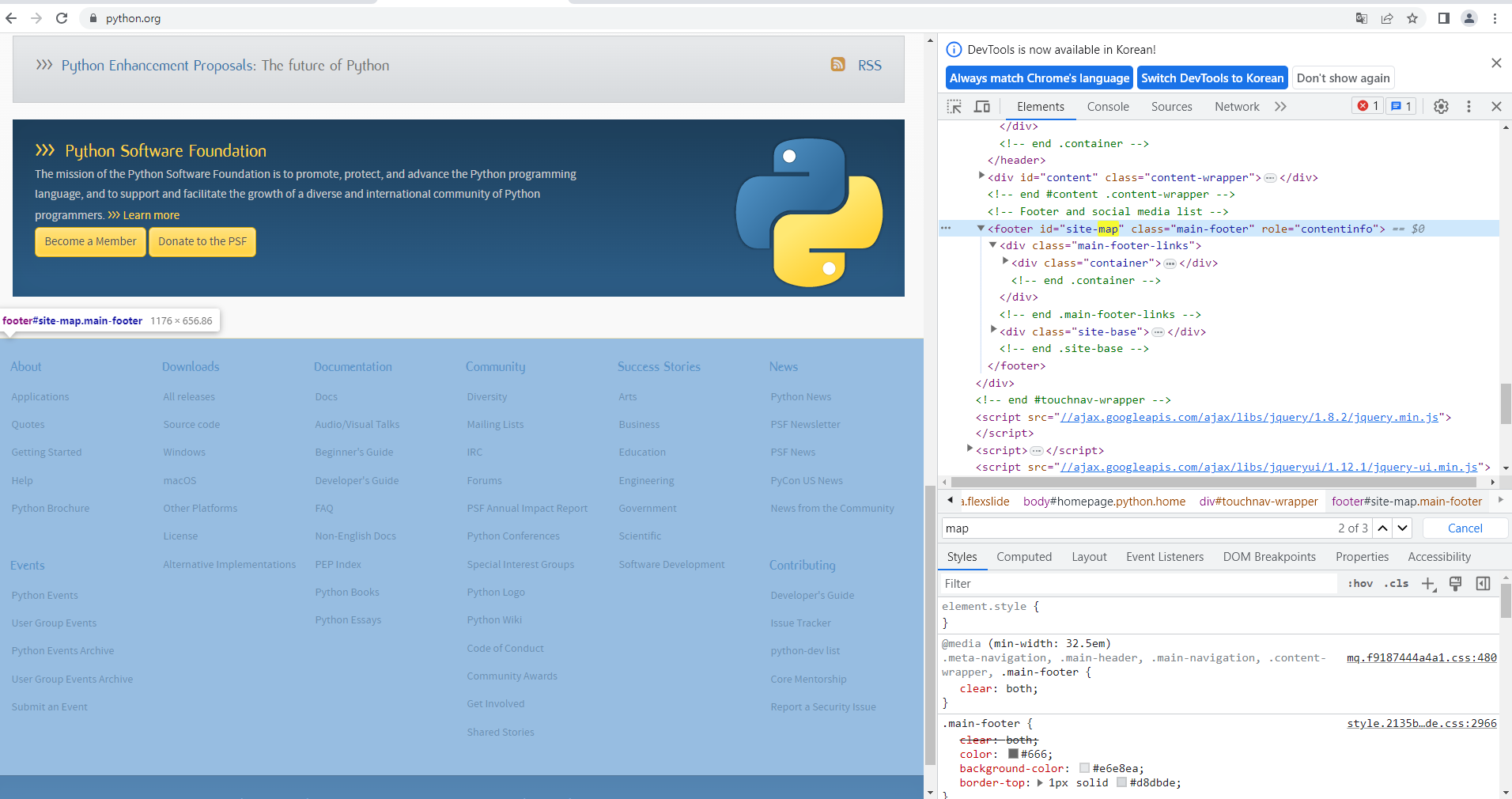Reload the python.org page
The height and width of the screenshot is (799, 1512).
pos(62,18)
